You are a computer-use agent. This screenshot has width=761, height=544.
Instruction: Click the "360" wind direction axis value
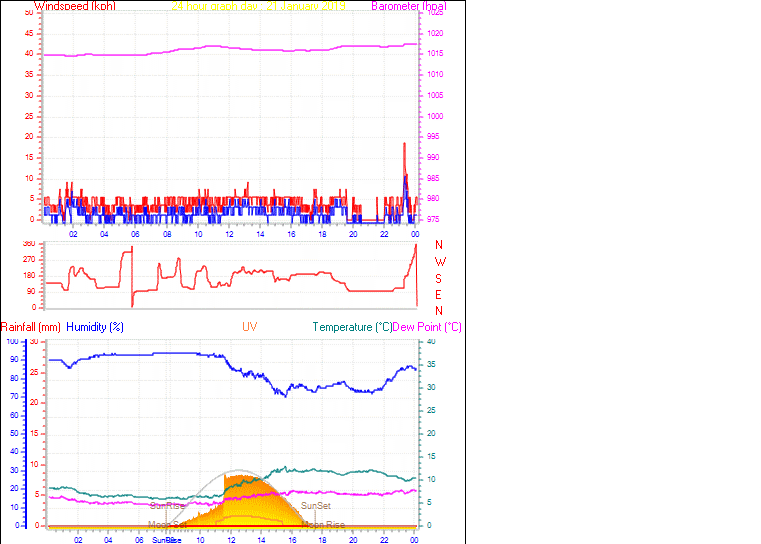tap(29, 244)
